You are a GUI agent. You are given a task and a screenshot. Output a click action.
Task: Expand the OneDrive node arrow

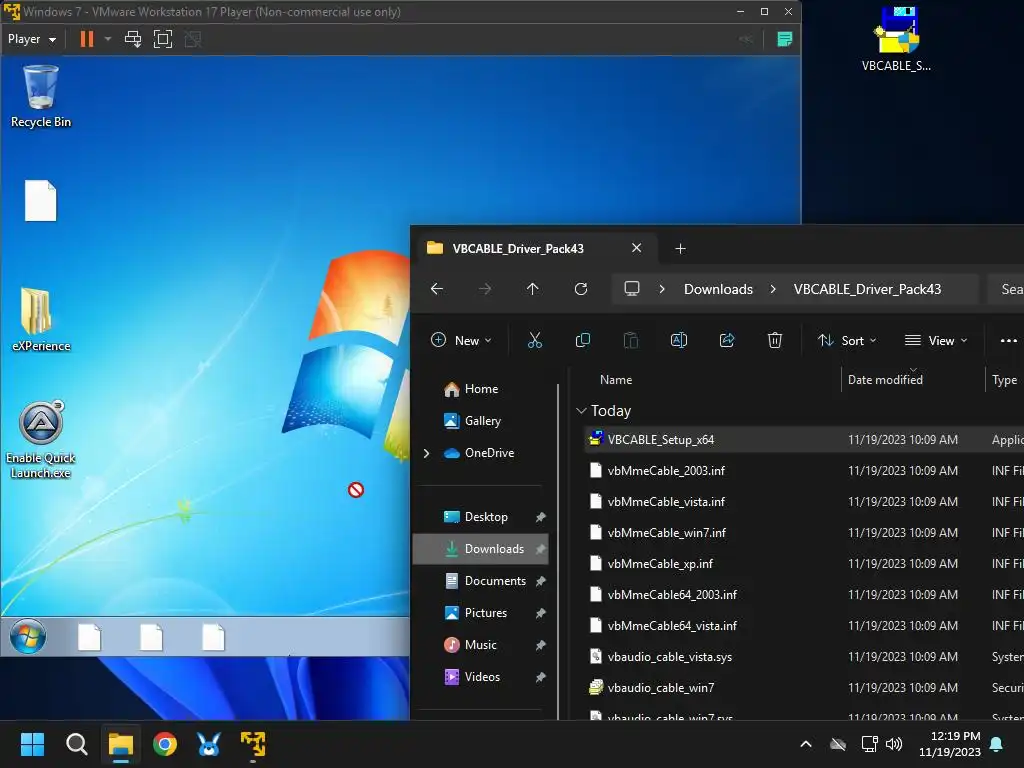(x=426, y=453)
